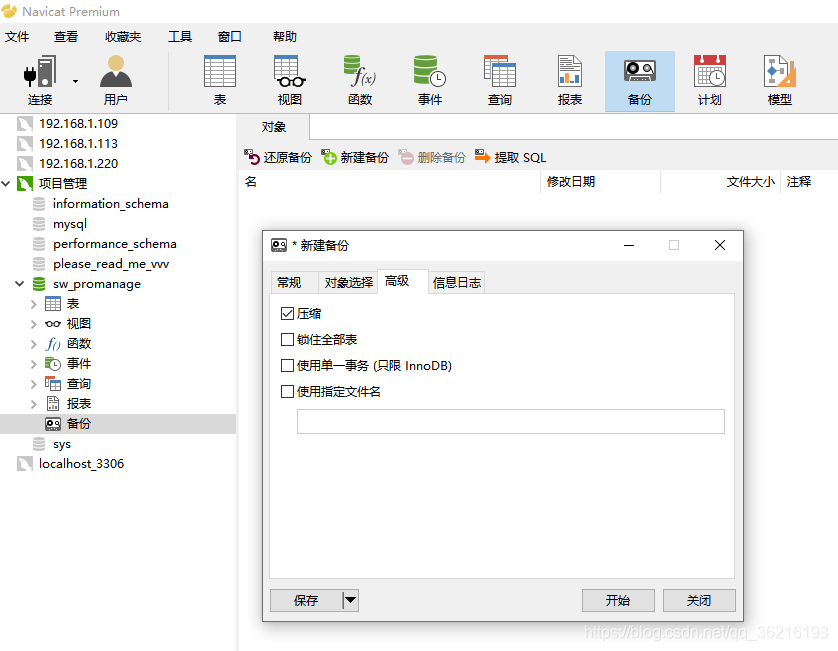Click the 对象 tab in main panel
The image size is (838, 651).
click(x=274, y=127)
